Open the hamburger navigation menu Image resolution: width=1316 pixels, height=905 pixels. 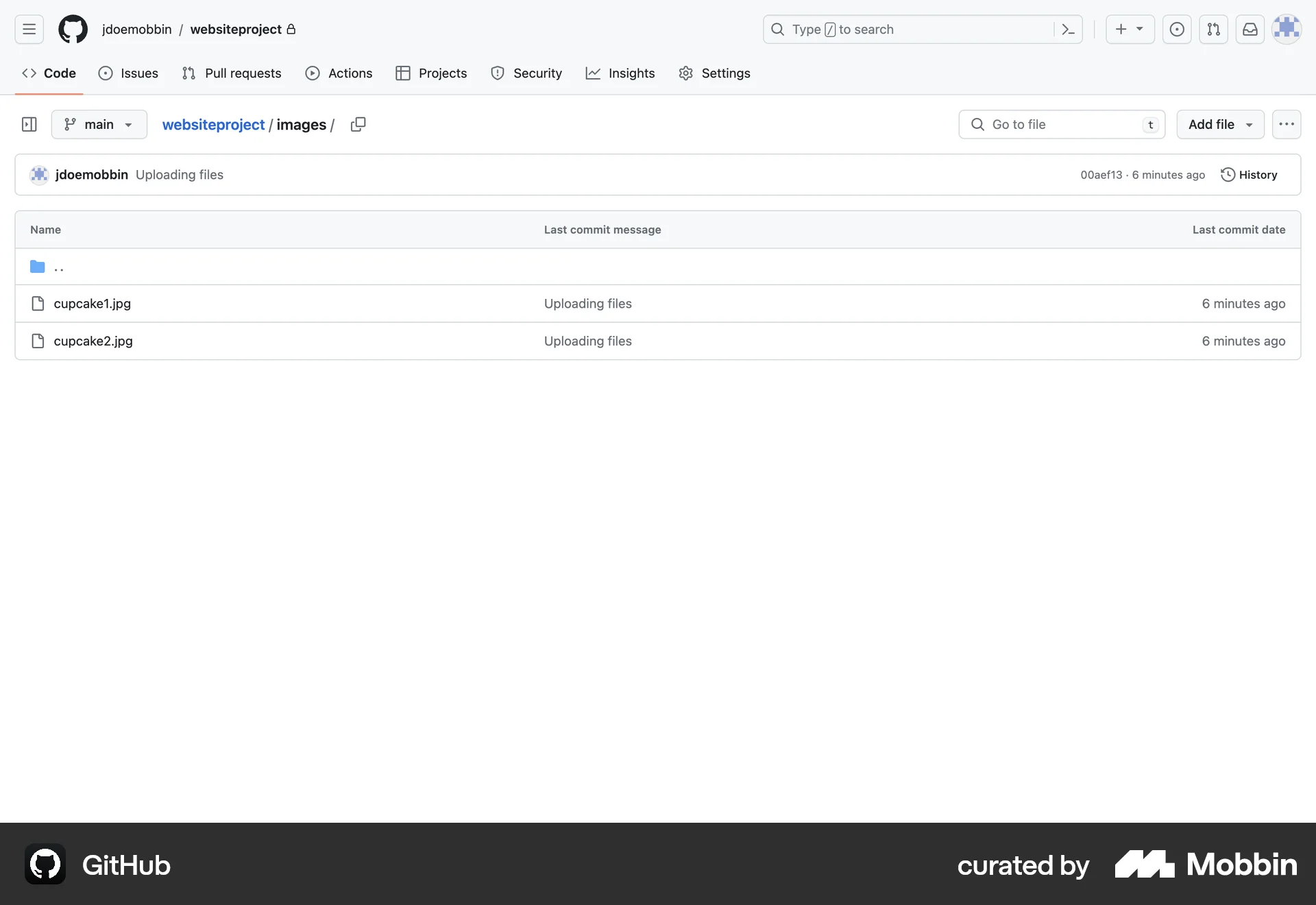[x=28, y=29]
